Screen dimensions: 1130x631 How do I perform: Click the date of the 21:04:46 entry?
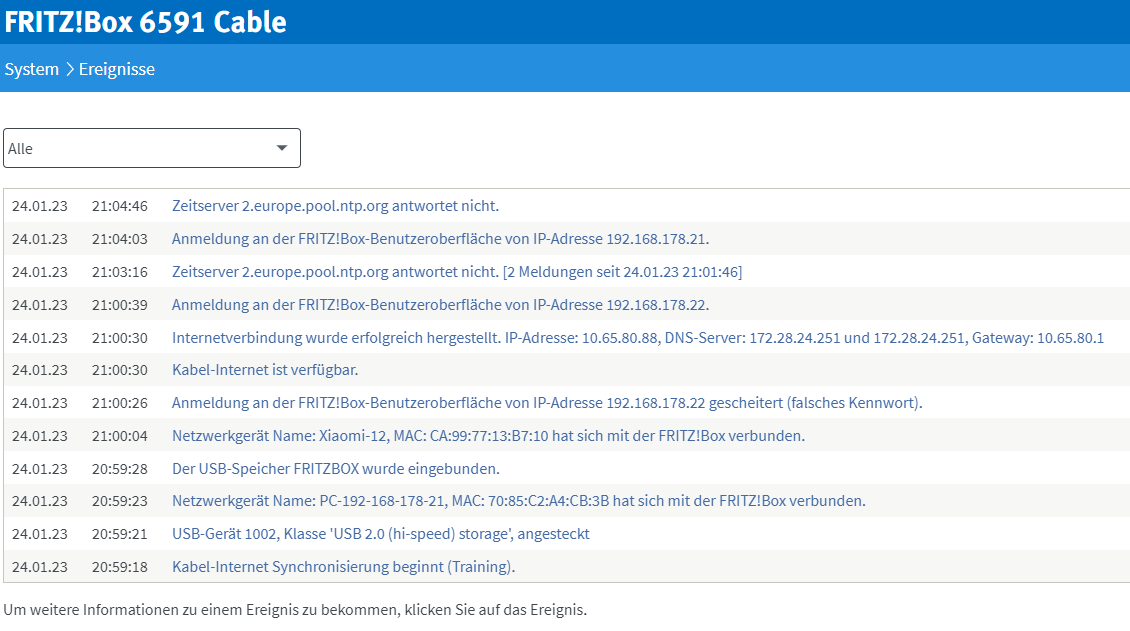(40, 206)
